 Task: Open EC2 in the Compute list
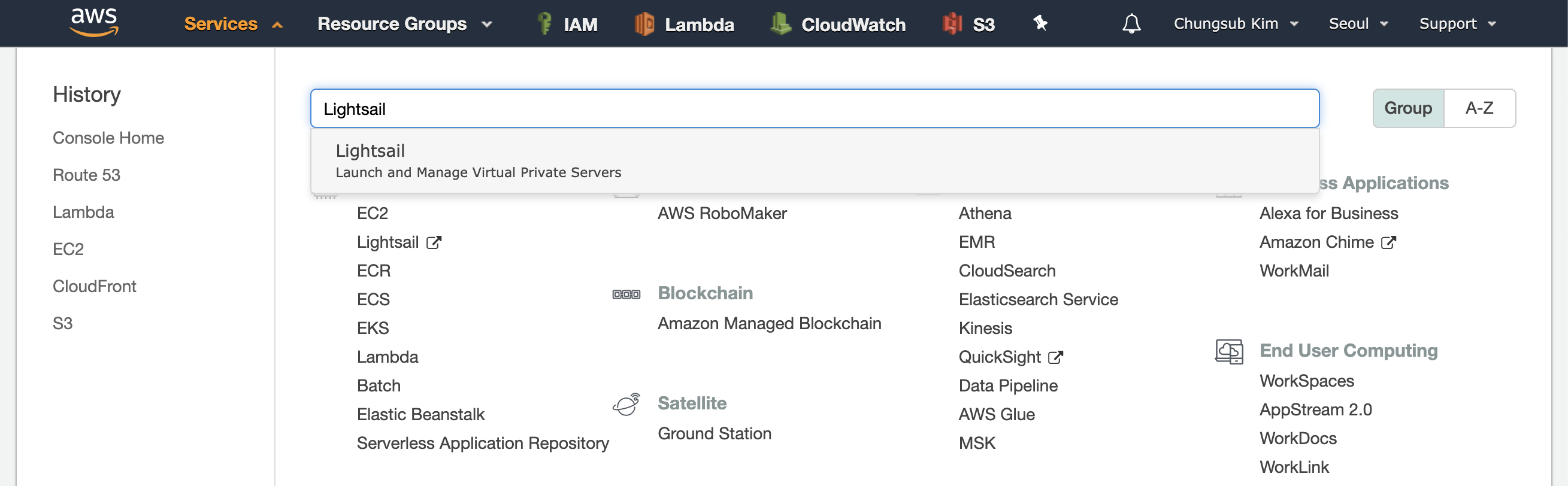372,214
